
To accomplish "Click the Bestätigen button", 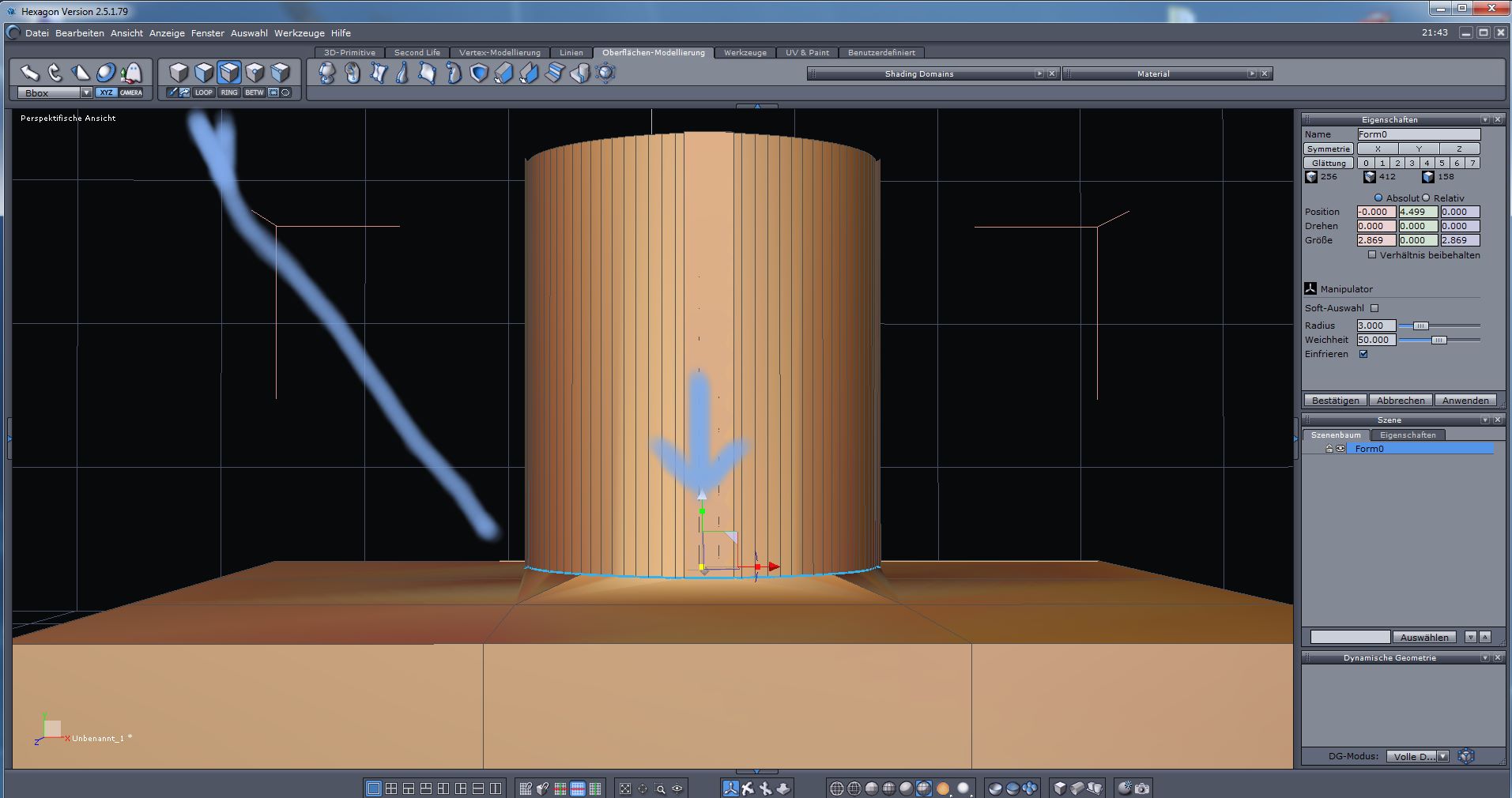I will click(x=1335, y=400).
